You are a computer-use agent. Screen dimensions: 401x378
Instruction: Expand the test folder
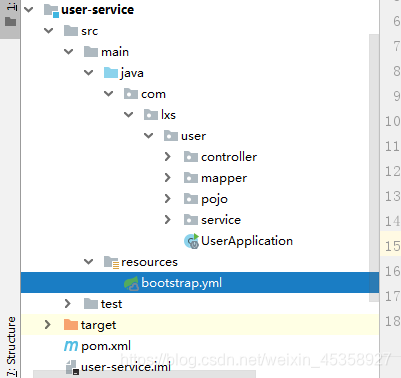(68, 304)
